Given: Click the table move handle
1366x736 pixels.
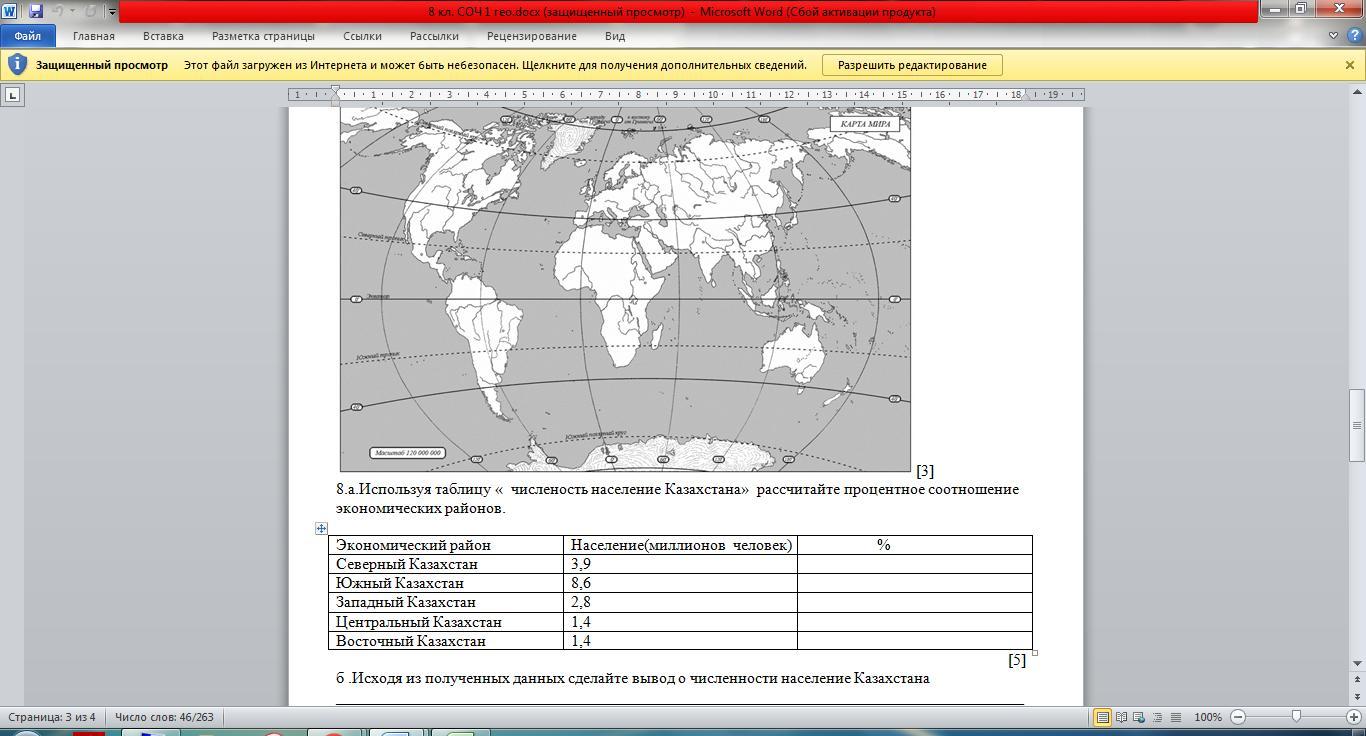Looking at the screenshot, I should pos(321,528).
